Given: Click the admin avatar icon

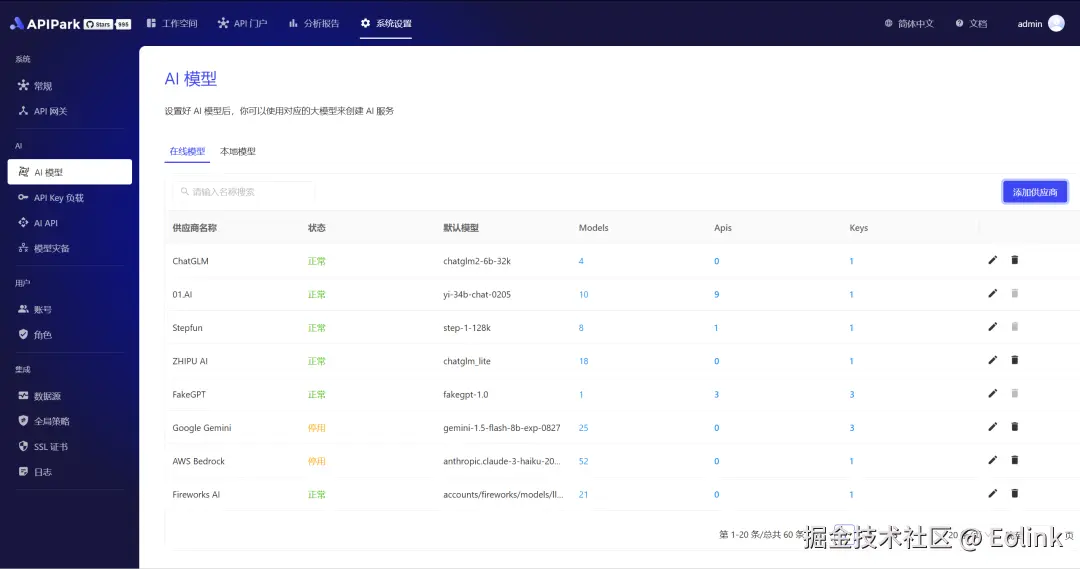Looking at the screenshot, I should pos(1056,23).
